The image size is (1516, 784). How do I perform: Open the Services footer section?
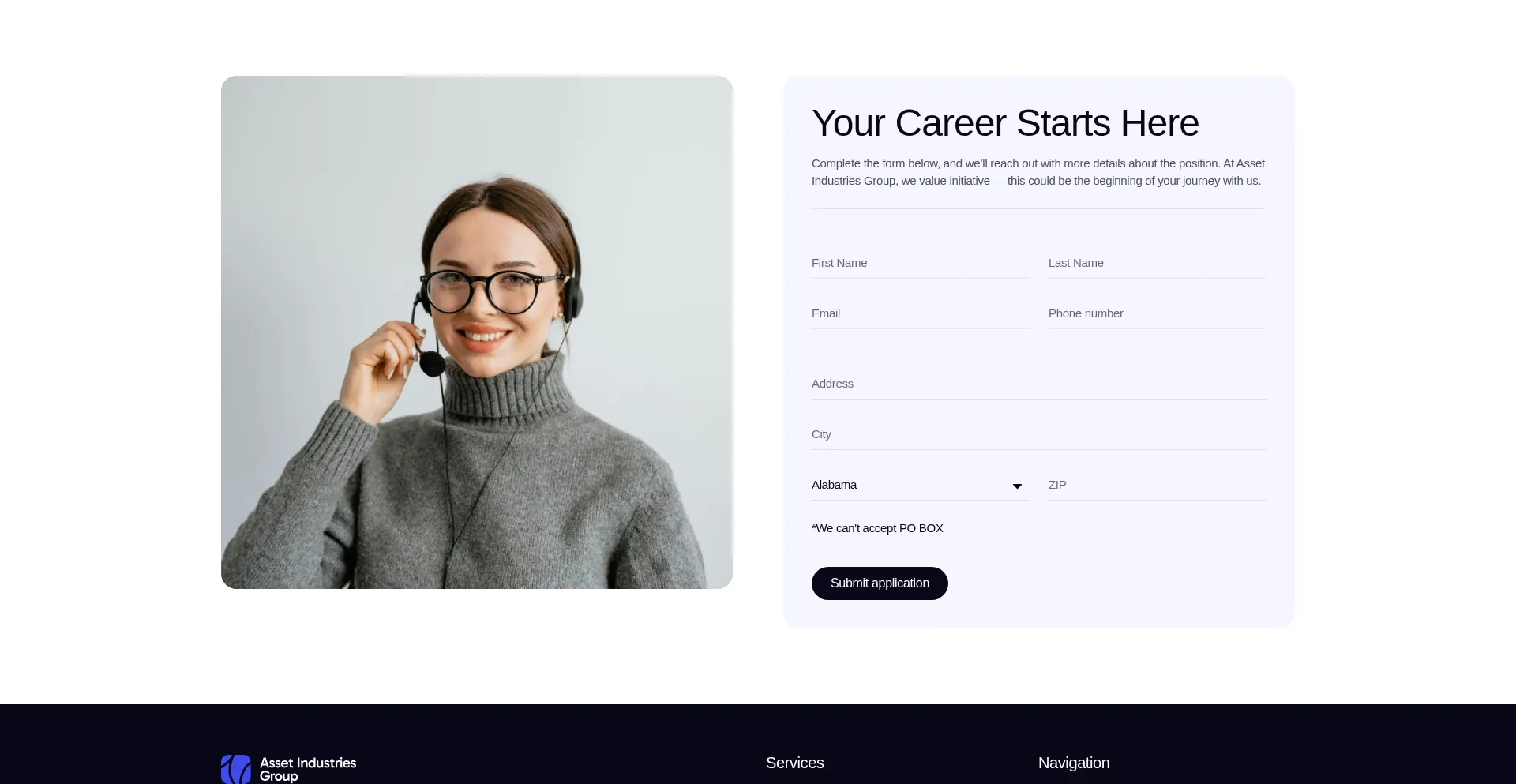coord(794,763)
